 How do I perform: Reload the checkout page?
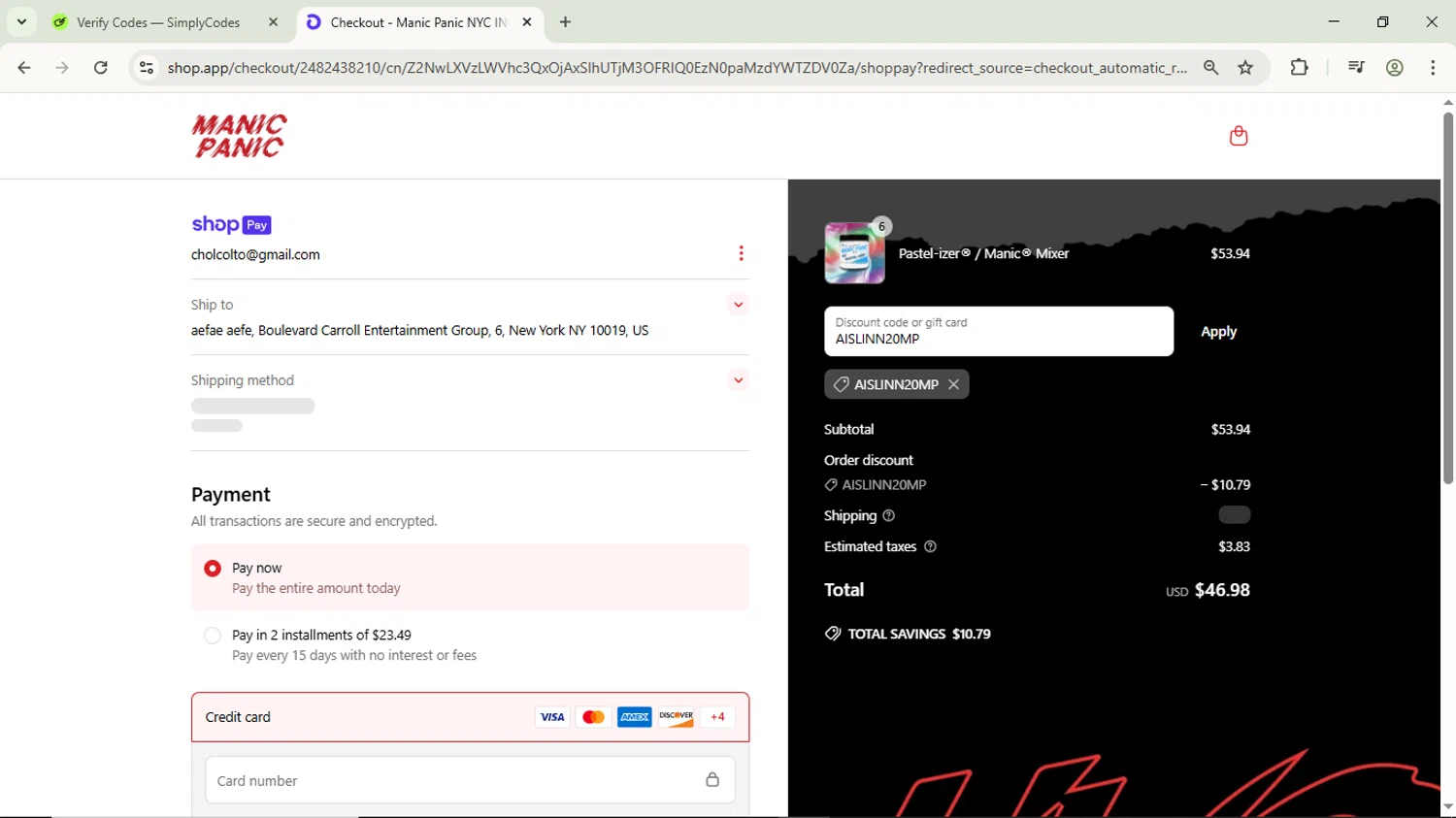[101, 68]
